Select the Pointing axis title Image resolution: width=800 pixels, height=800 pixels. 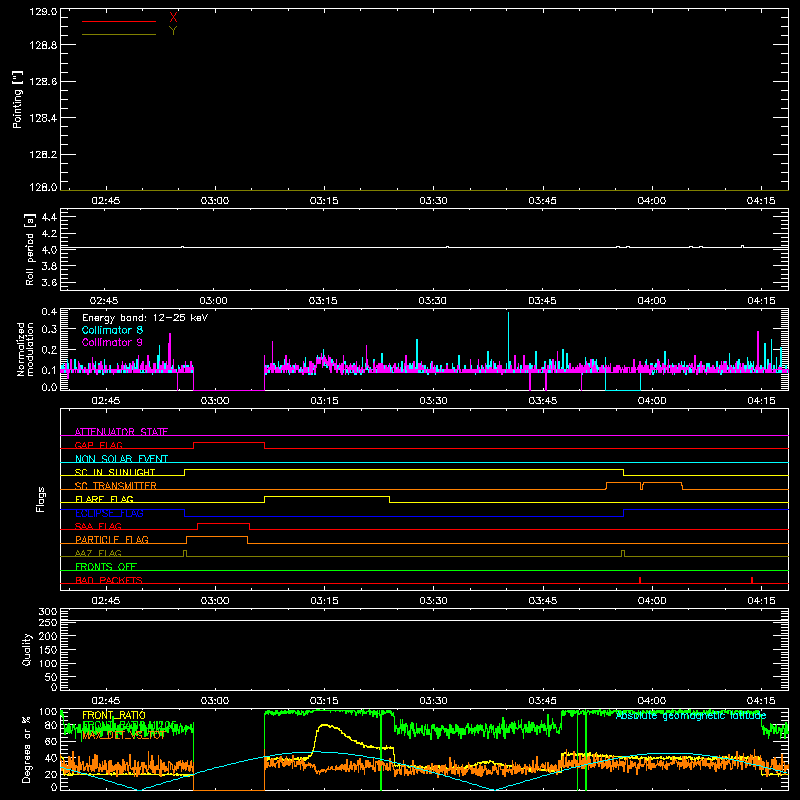click(x=18, y=100)
